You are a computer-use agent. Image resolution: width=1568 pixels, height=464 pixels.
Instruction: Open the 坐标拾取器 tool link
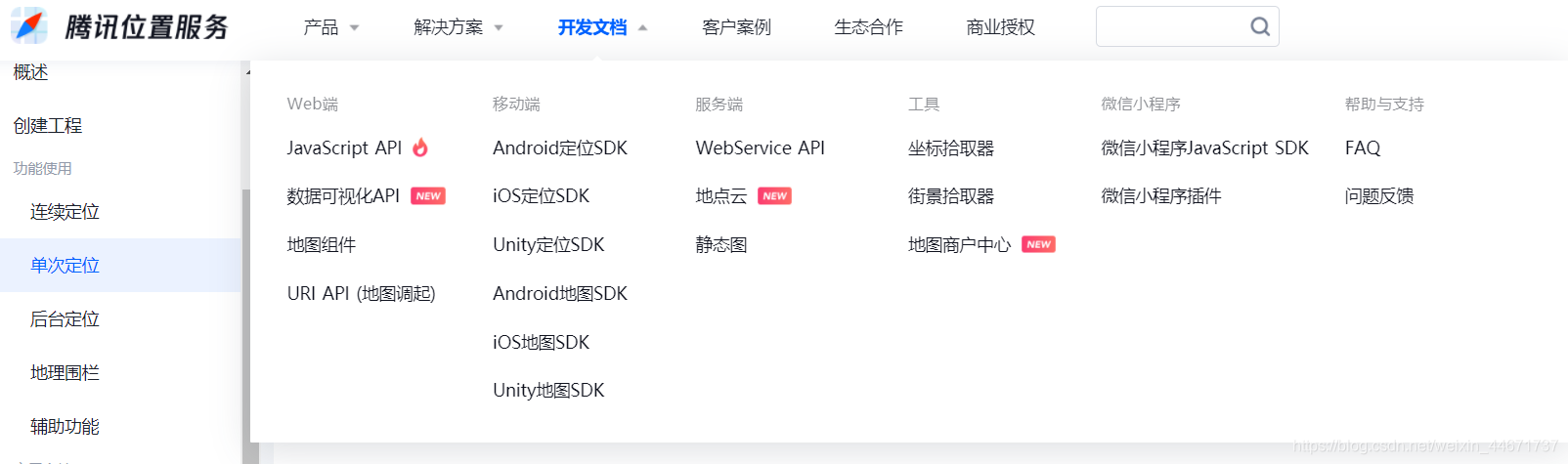pos(951,148)
